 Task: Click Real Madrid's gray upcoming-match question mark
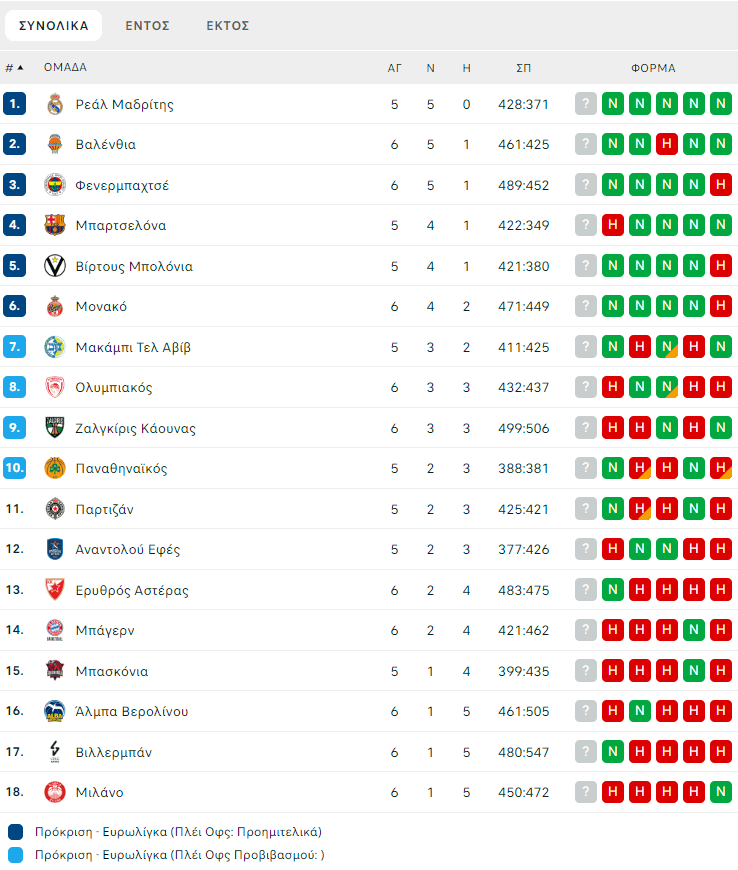(586, 104)
